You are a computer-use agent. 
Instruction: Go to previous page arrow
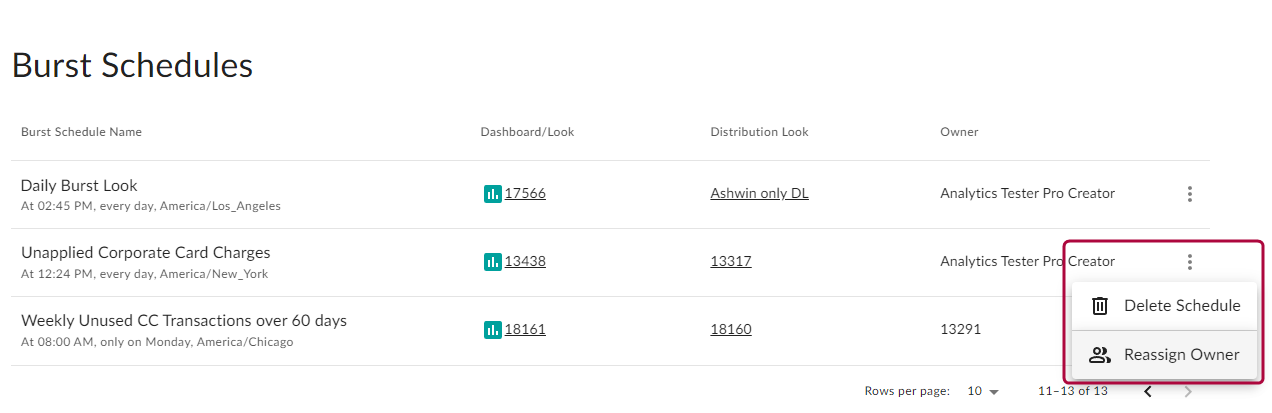(x=1148, y=392)
